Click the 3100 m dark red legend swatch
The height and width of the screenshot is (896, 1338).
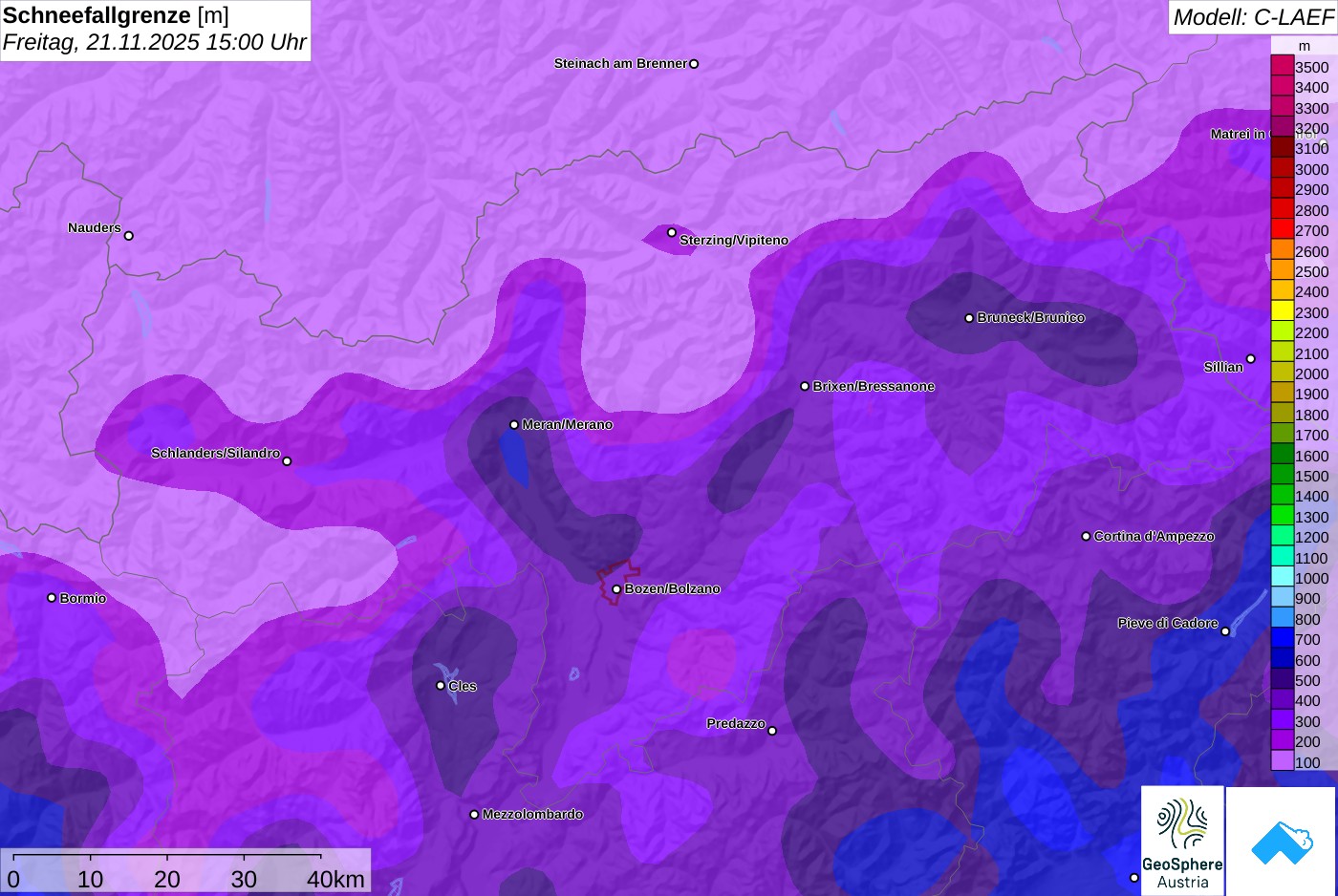(x=1283, y=148)
